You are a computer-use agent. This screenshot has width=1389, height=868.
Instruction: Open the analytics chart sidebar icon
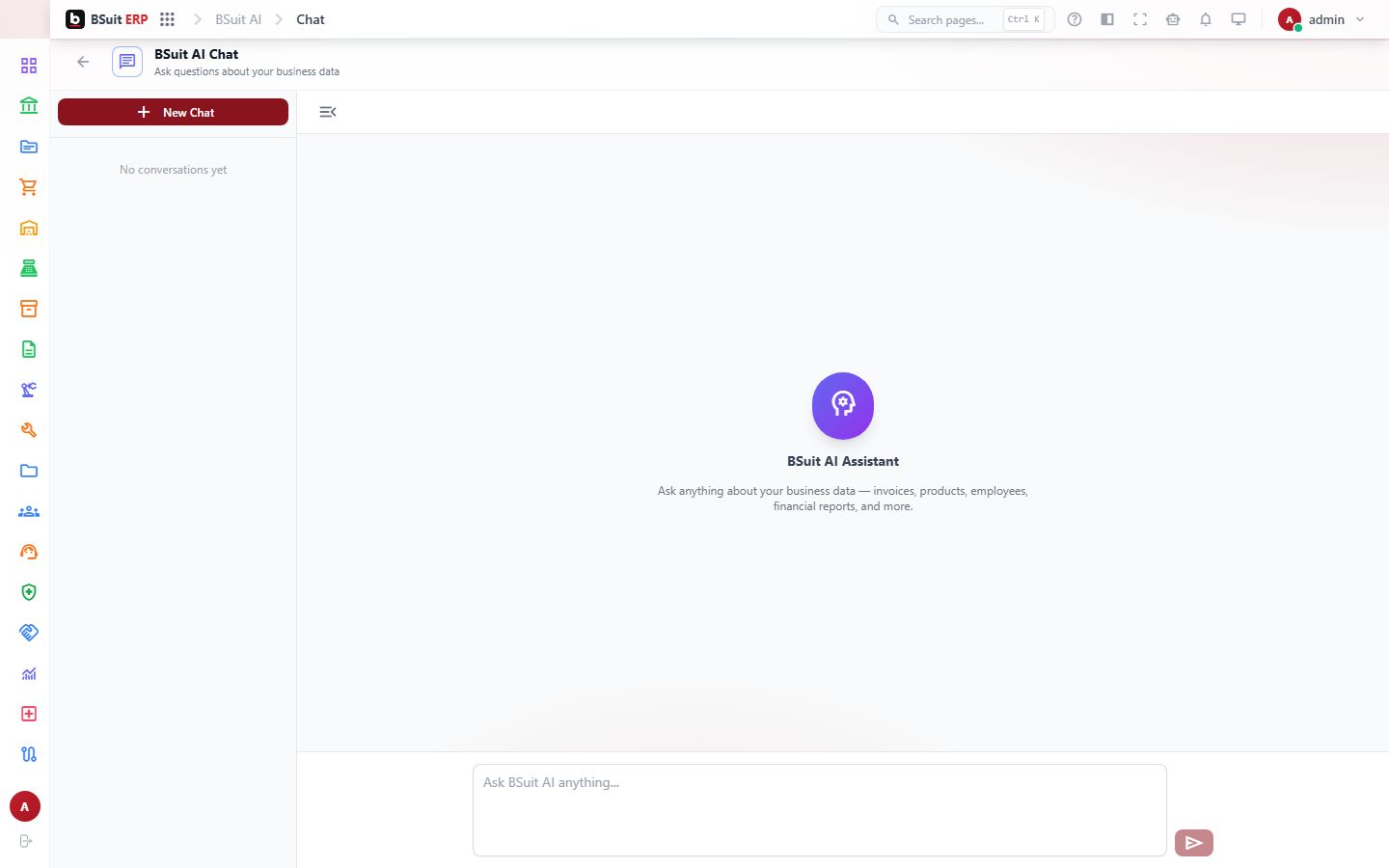click(x=29, y=673)
